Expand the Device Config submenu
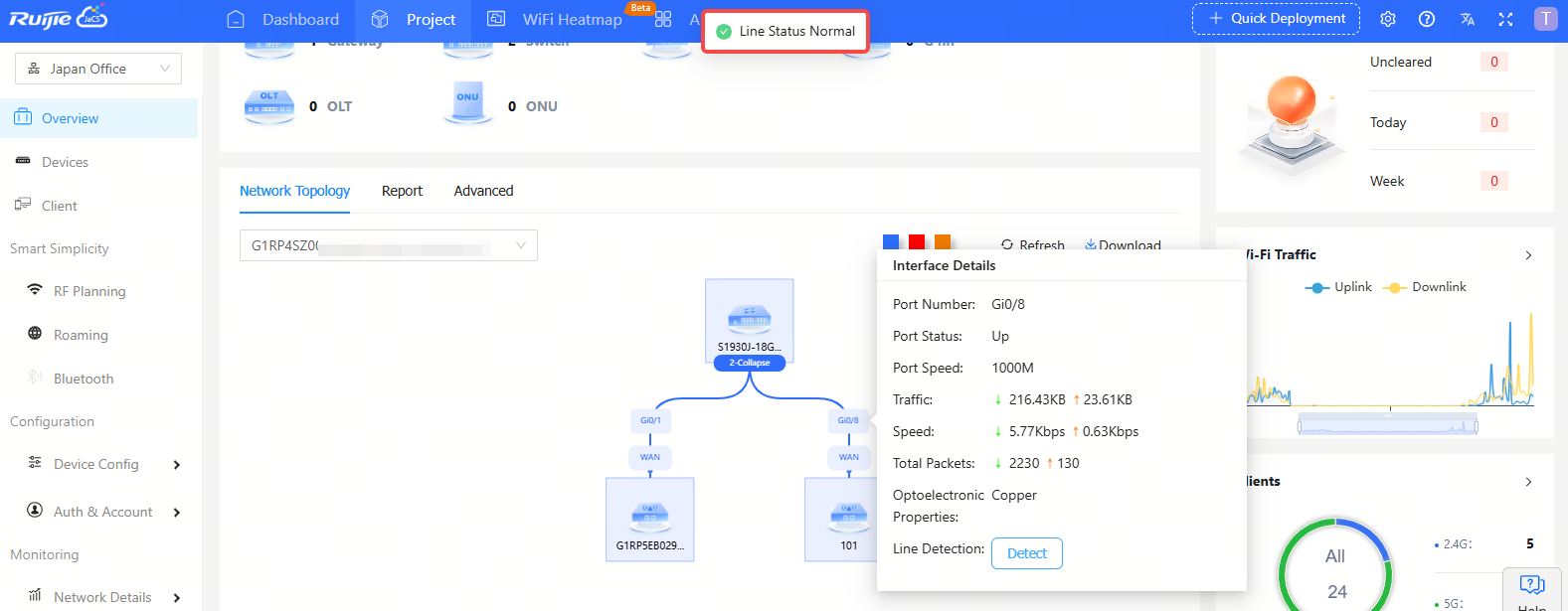Screen dimensions: 1568x611 [x=177, y=465]
